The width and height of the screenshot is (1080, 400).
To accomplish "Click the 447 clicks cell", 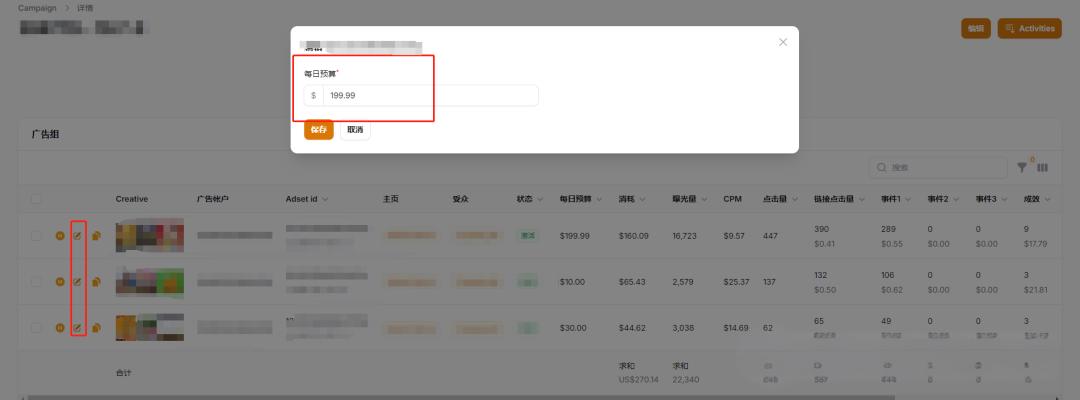I will [770, 236].
